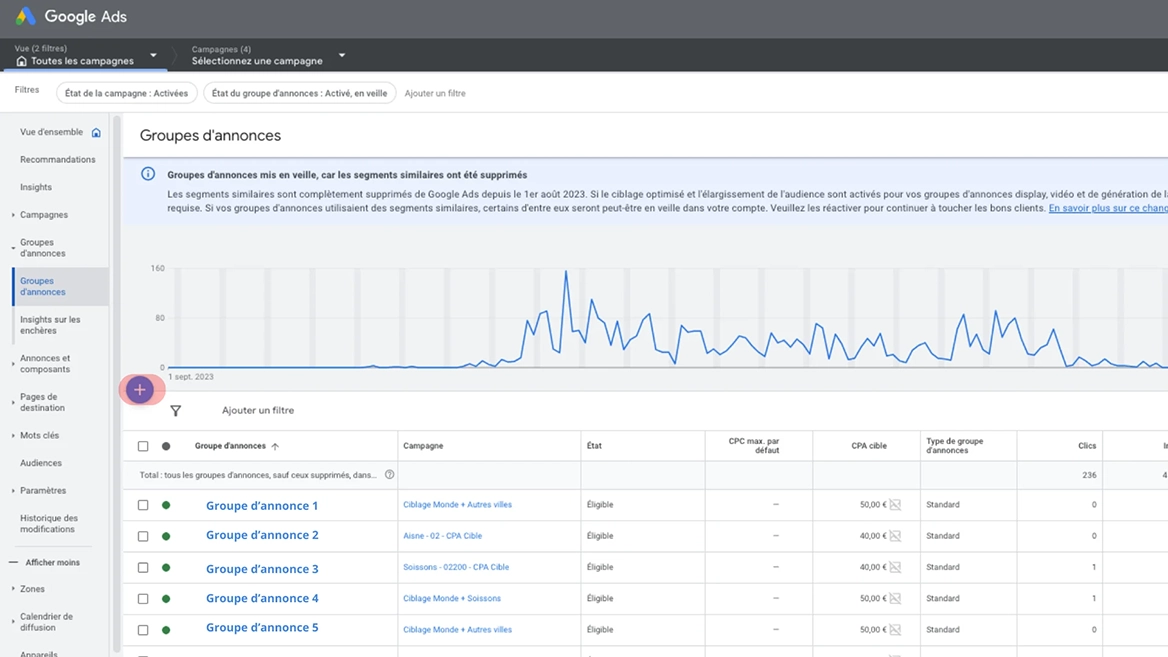
Task: Click the CPA chart icon in Groupe d'annonce 2 row
Action: [x=895, y=536]
